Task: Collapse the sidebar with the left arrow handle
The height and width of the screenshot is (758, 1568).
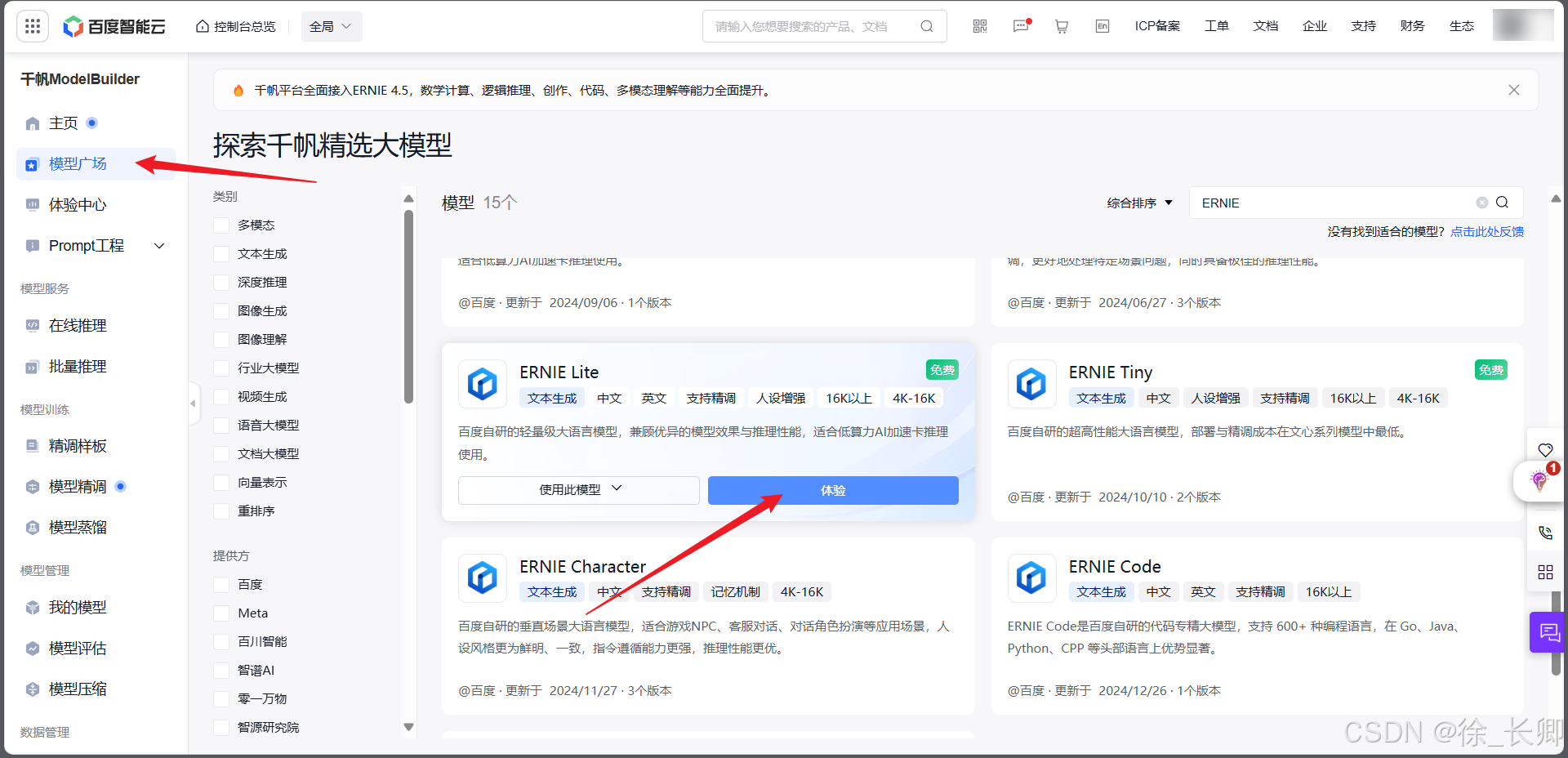Action: click(x=194, y=404)
